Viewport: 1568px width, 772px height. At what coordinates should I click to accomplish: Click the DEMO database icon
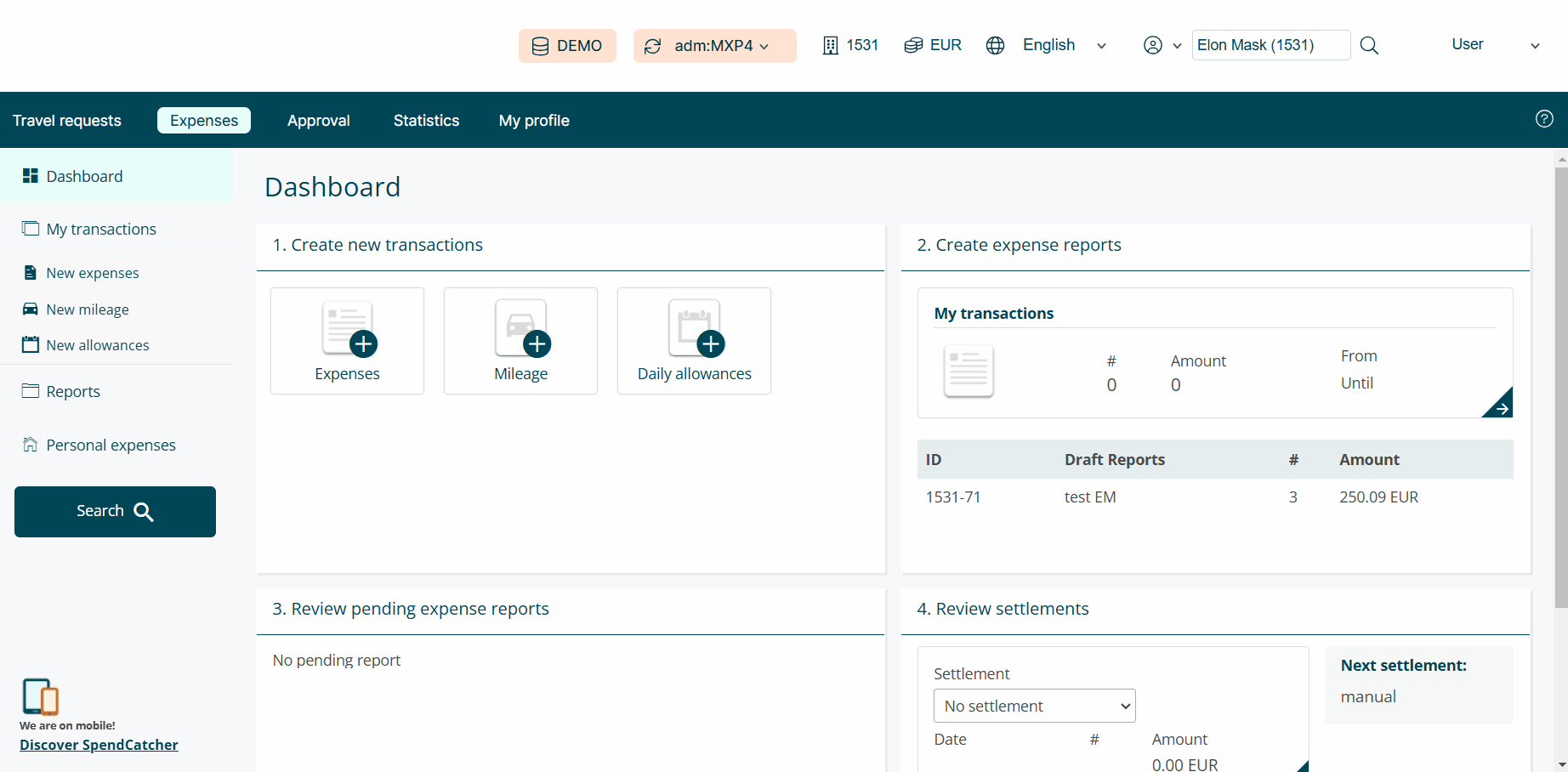541,45
